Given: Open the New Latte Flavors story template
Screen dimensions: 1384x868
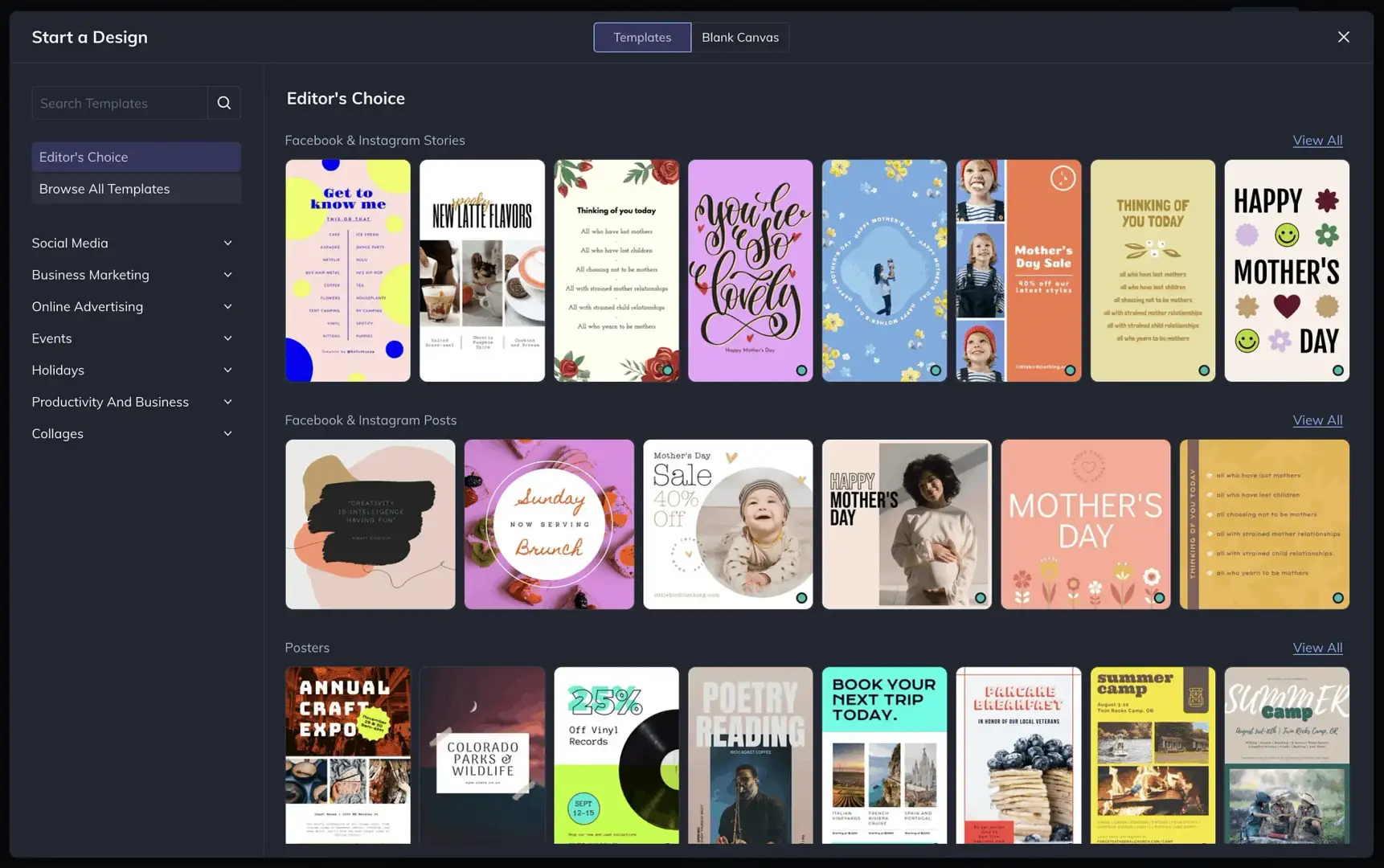Looking at the screenshot, I should pyautogui.click(x=481, y=270).
